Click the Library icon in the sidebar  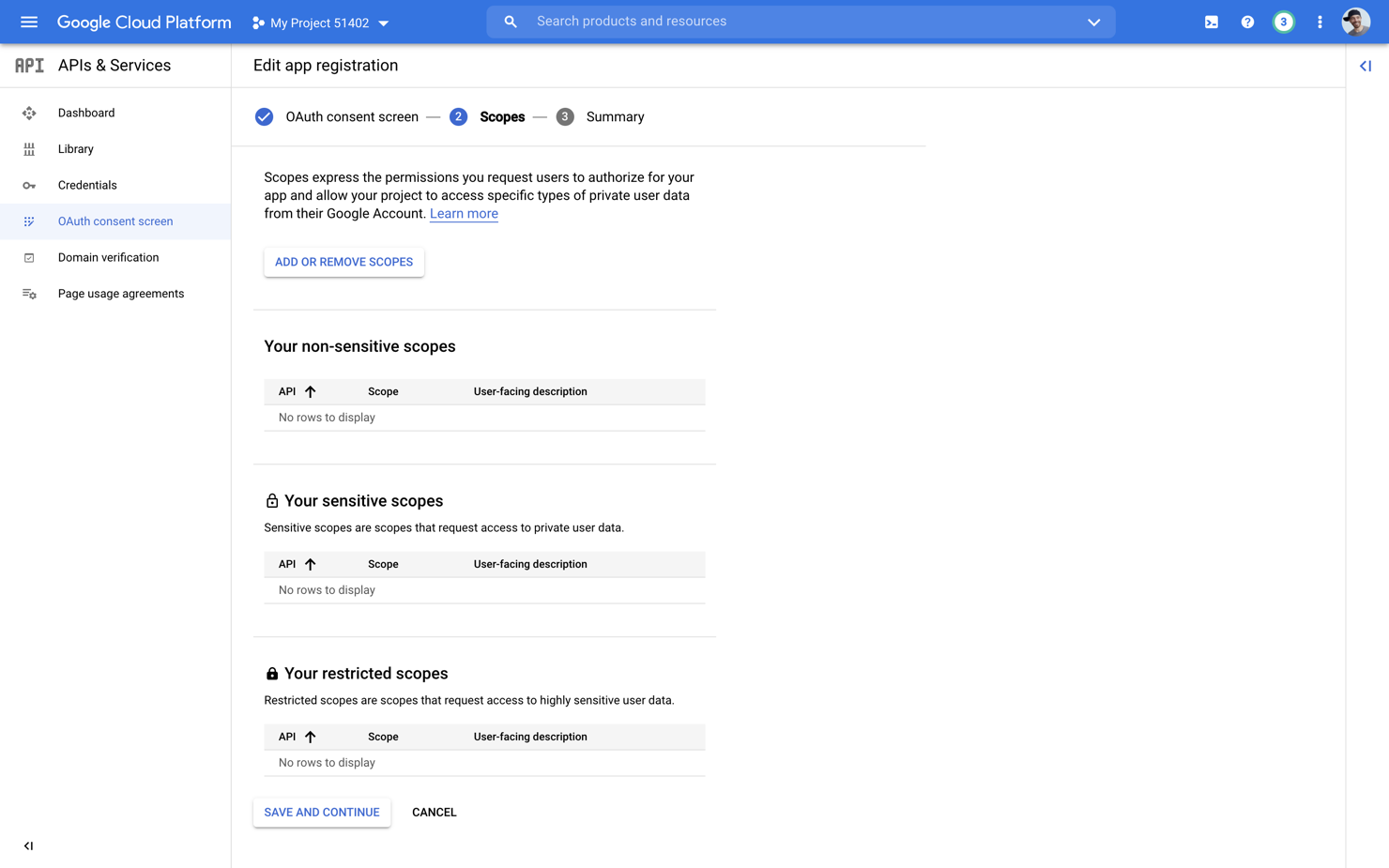coord(29,148)
